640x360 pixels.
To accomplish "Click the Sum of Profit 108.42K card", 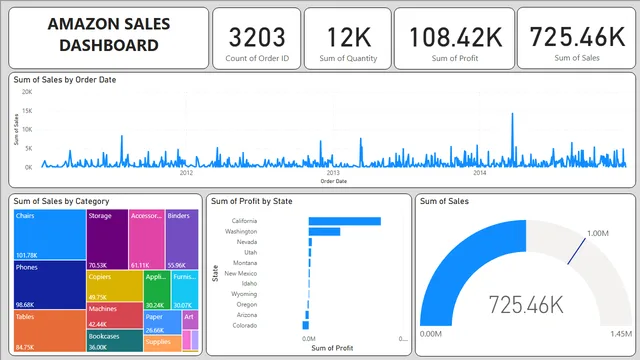I will 454,38.
